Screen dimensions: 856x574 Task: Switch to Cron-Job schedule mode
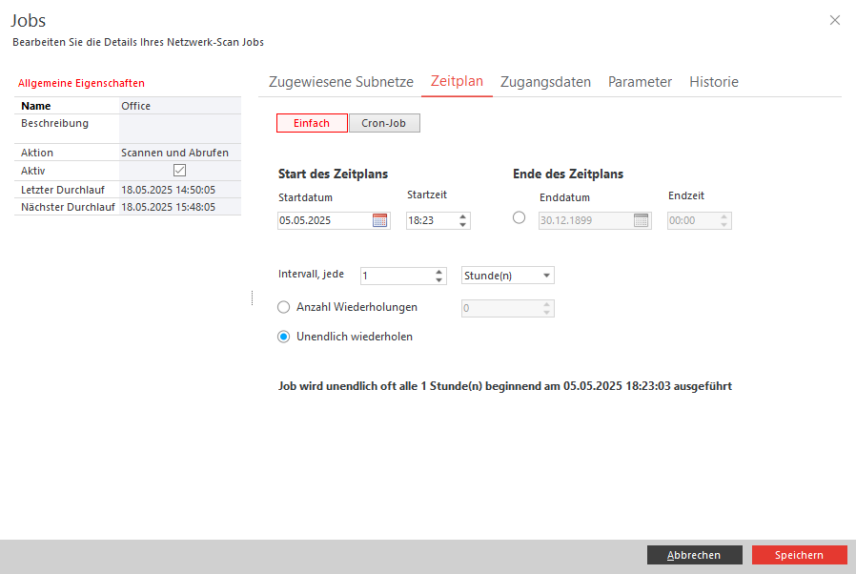coord(384,123)
